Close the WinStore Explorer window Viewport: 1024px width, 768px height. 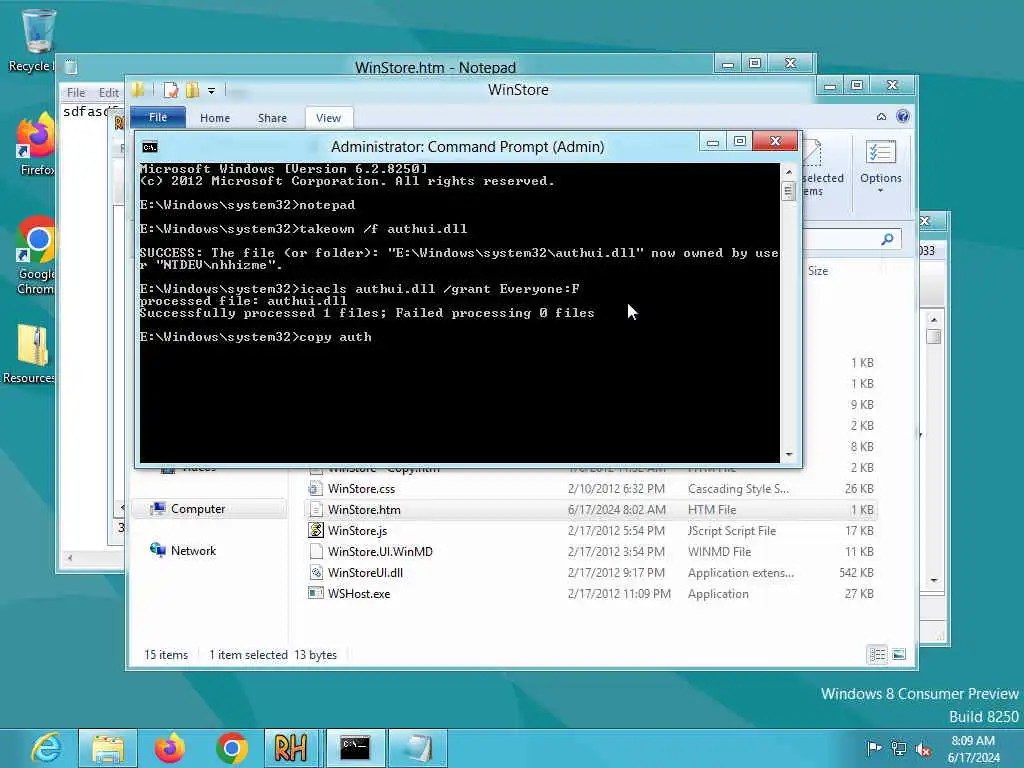pos(892,85)
